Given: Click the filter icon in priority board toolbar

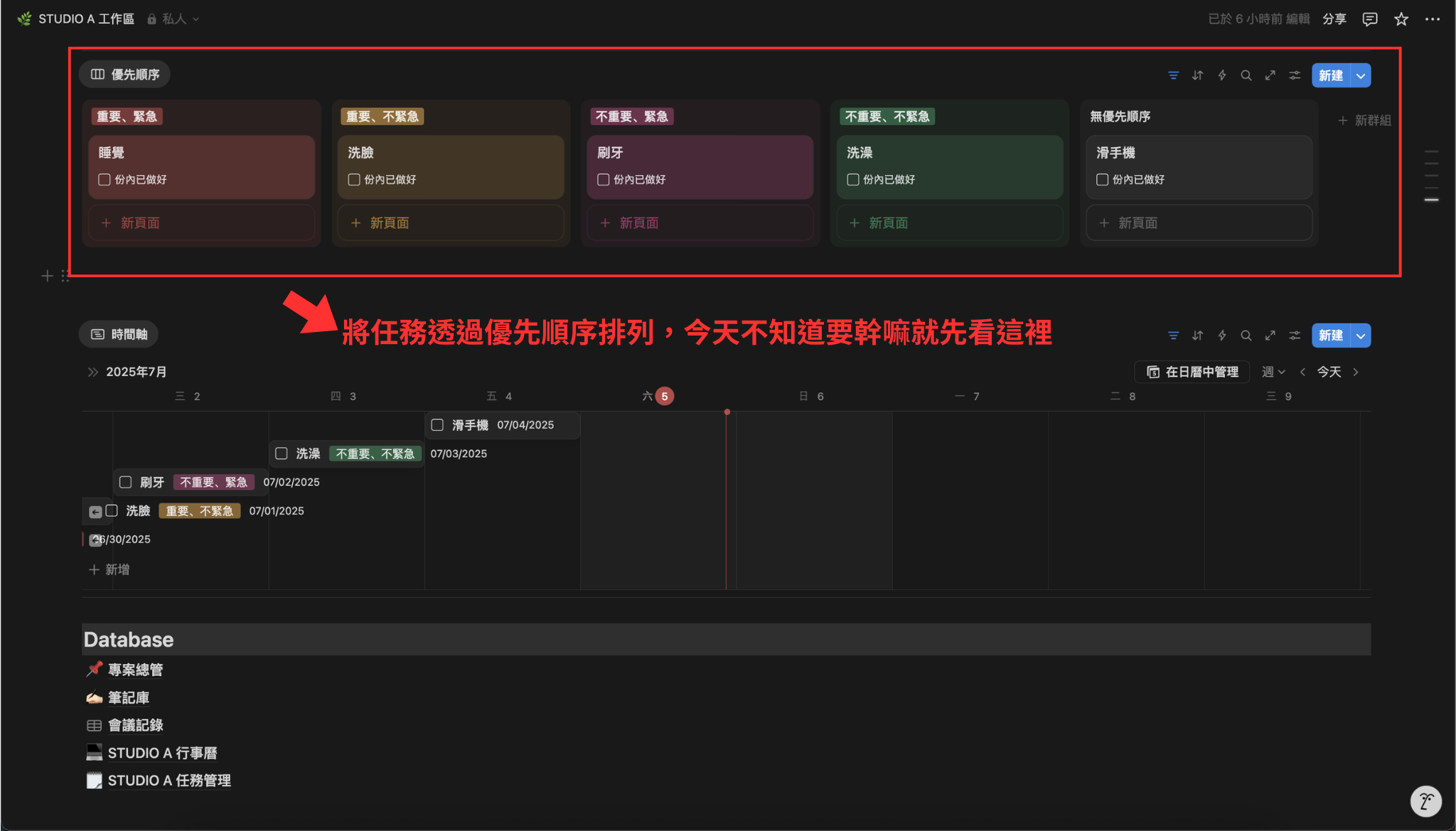Looking at the screenshot, I should tap(1173, 75).
